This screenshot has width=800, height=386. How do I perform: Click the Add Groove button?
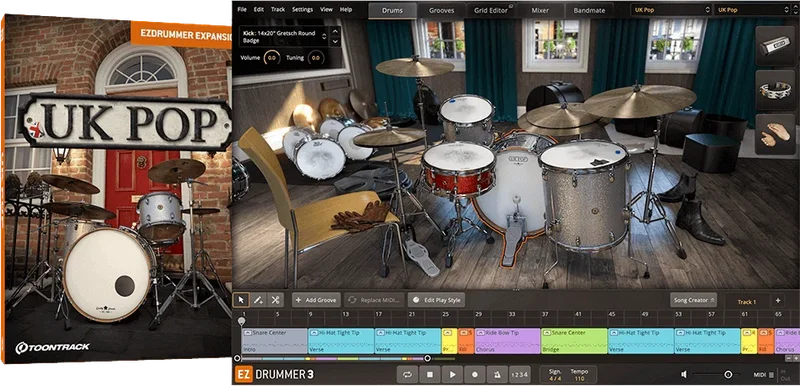(316, 300)
